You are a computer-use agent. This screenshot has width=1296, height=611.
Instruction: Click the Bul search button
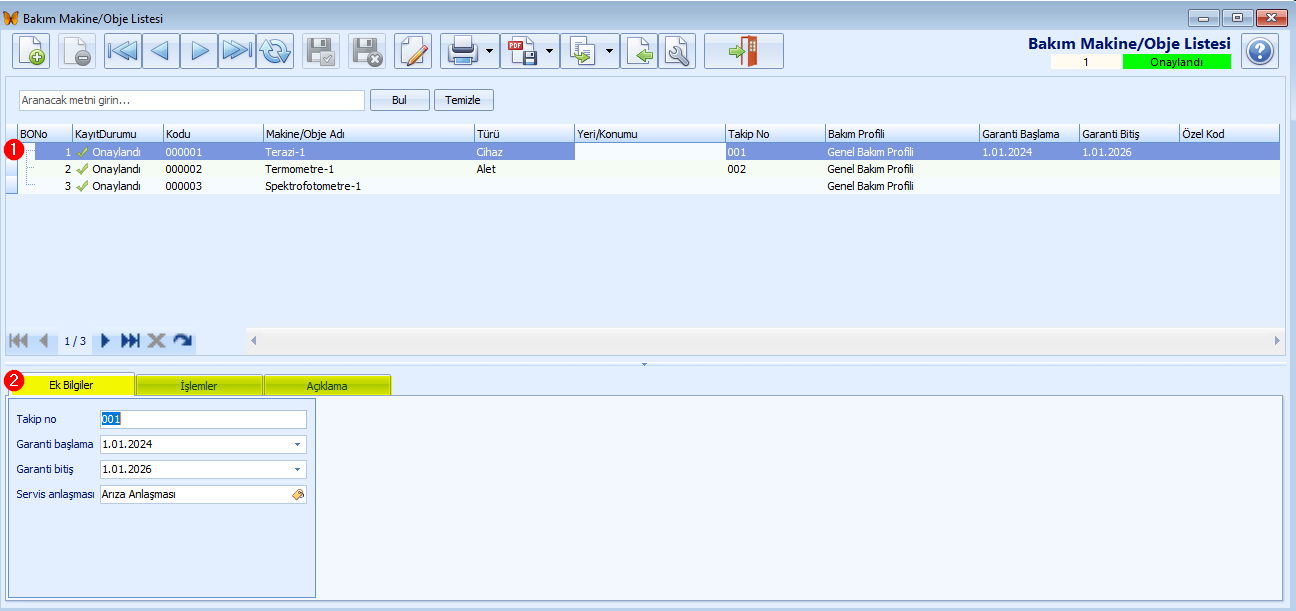click(x=399, y=100)
